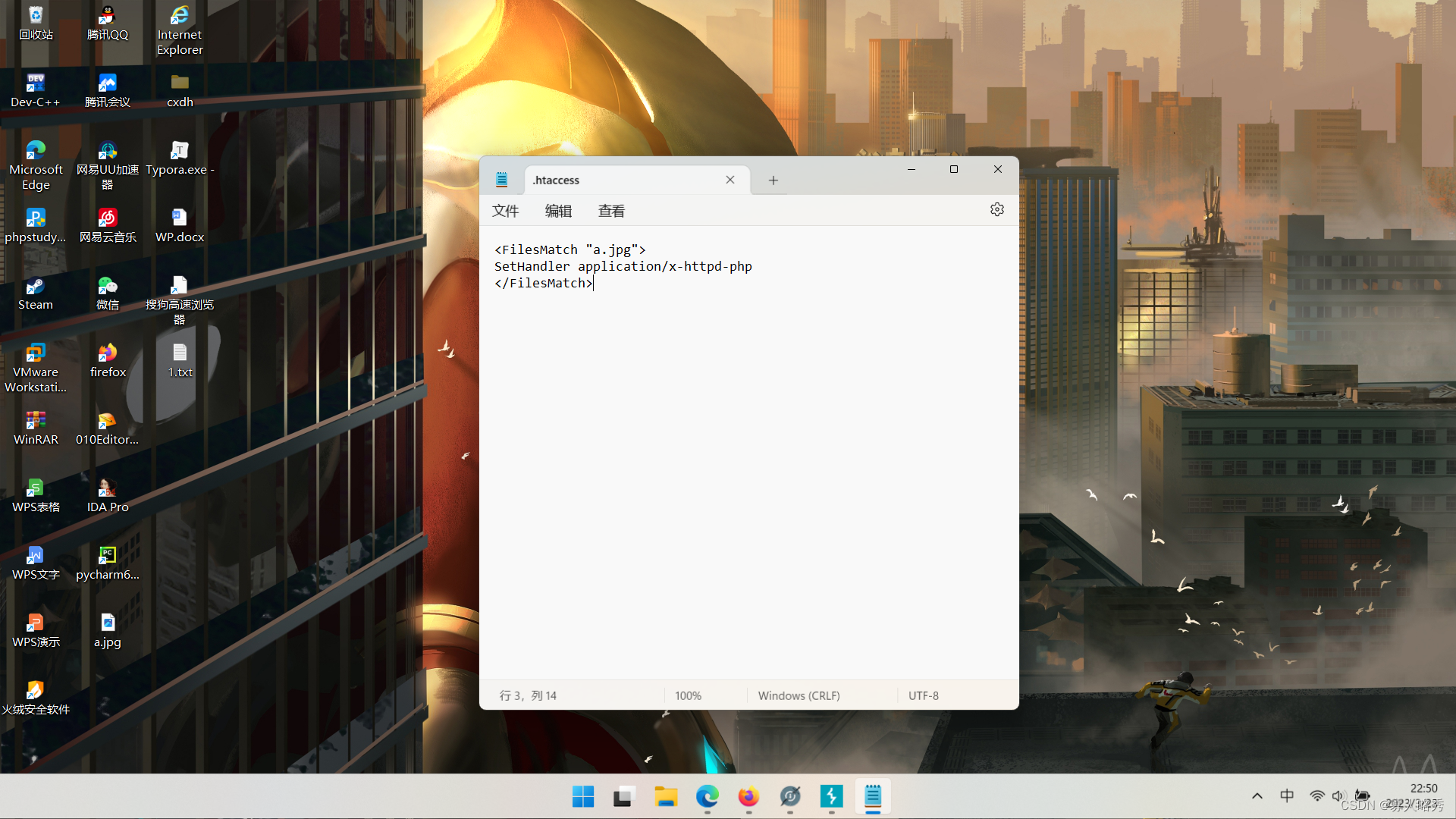Open Microsoft Edge from taskbar

(707, 796)
